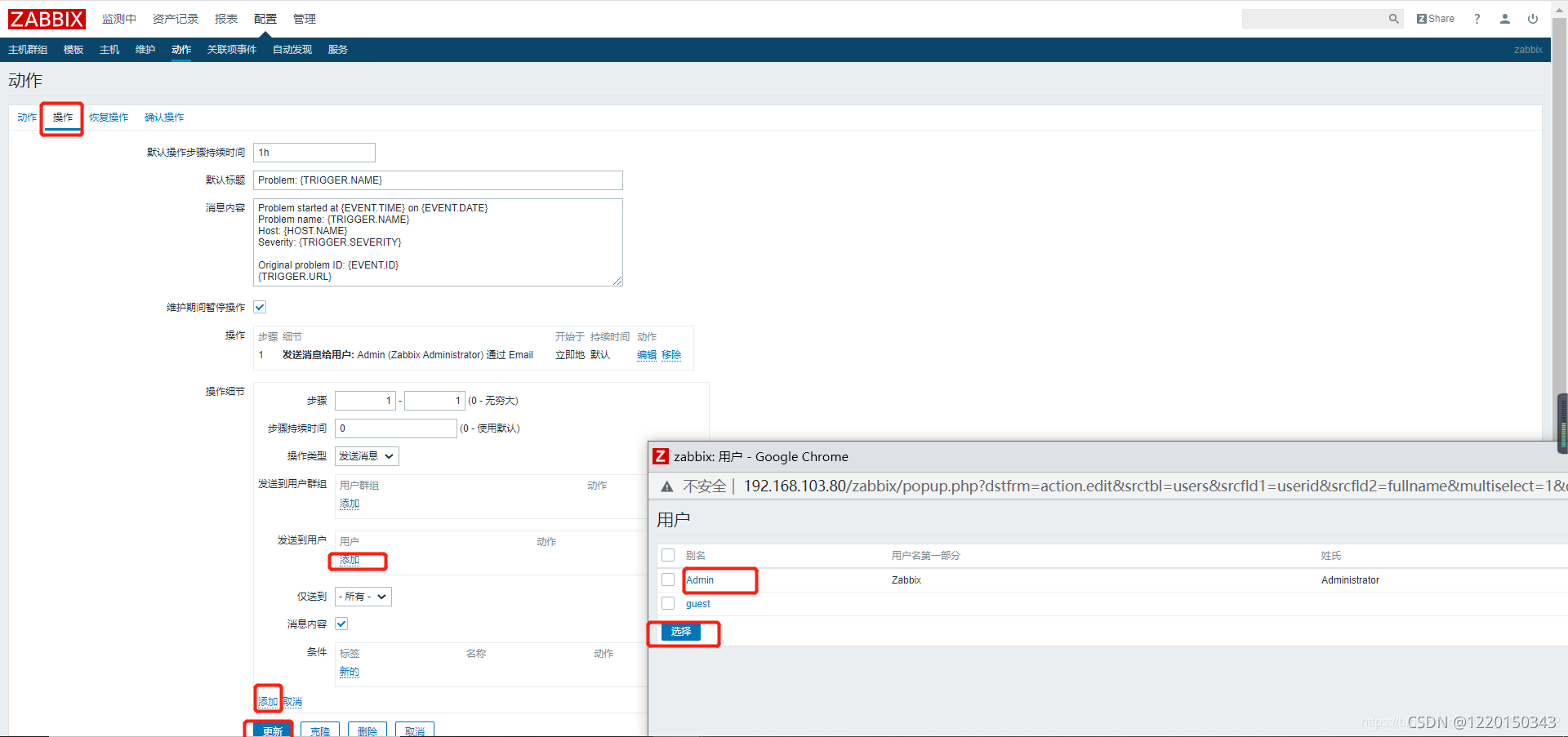The image size is (1568, 737).
Task: Go to 维护 submenu
Action: [145, 50]
